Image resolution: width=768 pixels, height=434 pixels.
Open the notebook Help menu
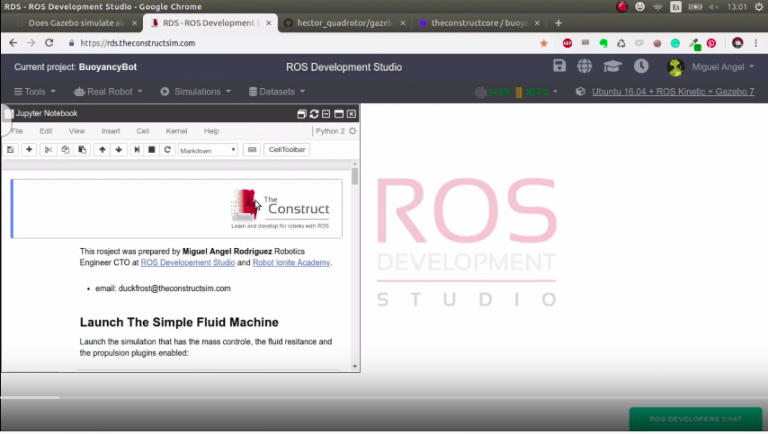click(x=211, y=131)
